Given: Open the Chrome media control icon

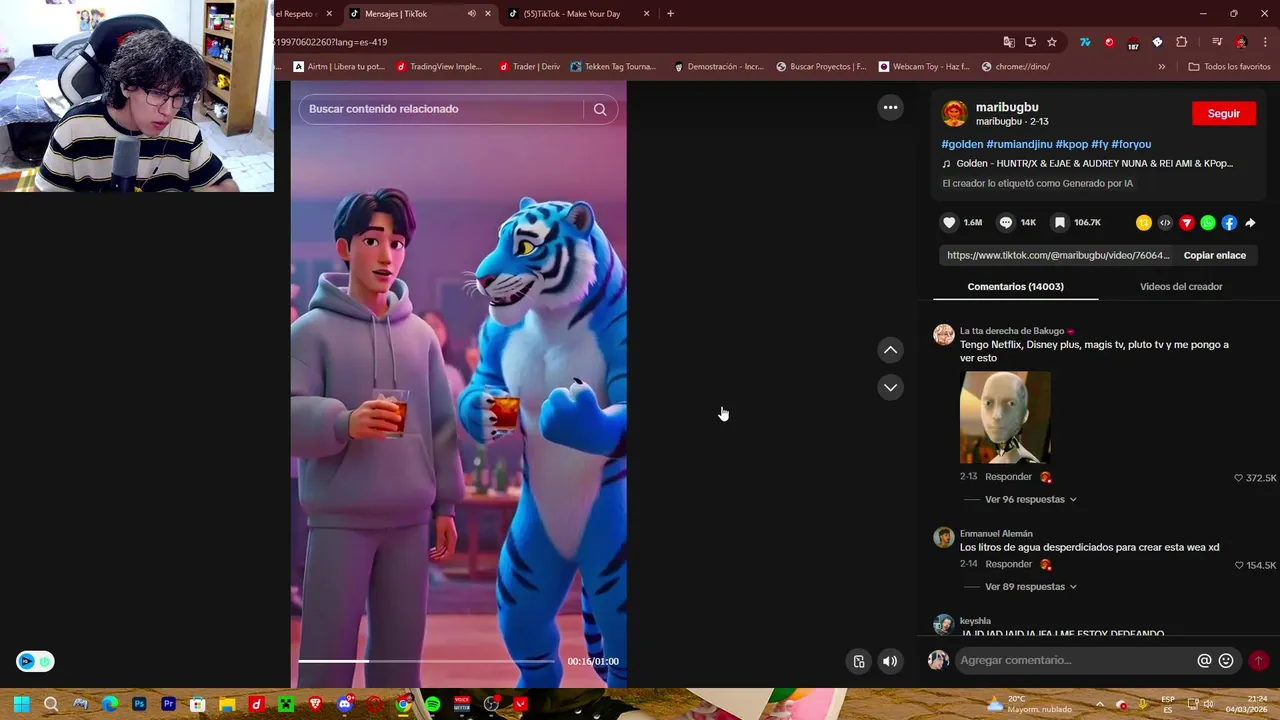Looking at the screenshot, I should click(1217, 42).
